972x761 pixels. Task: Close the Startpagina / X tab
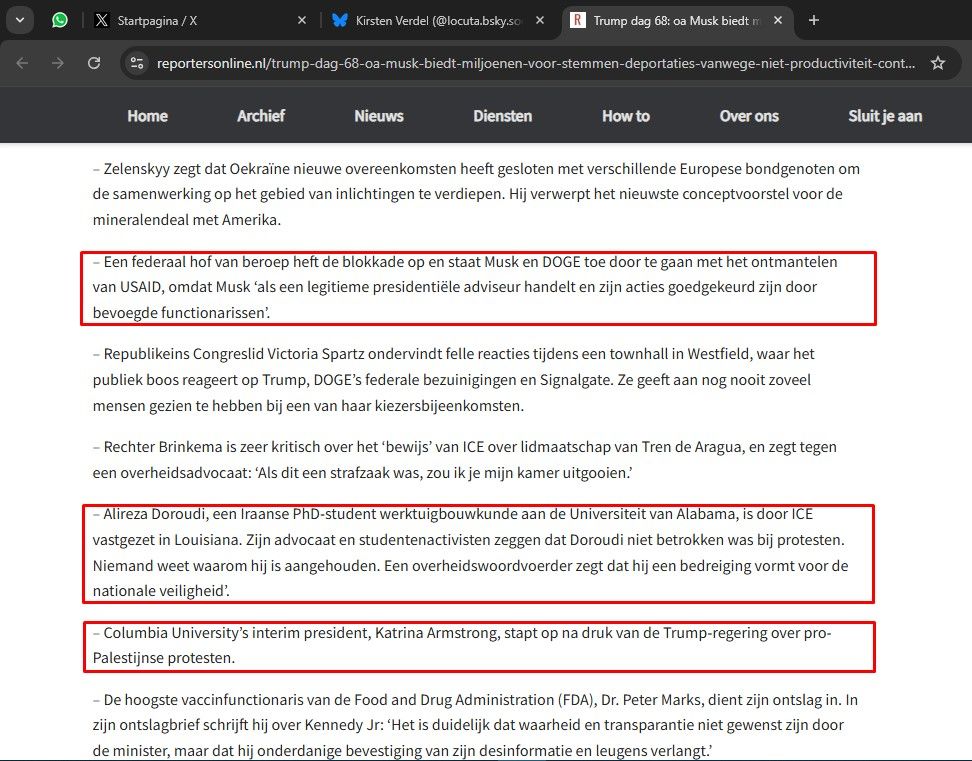[302, 20]
